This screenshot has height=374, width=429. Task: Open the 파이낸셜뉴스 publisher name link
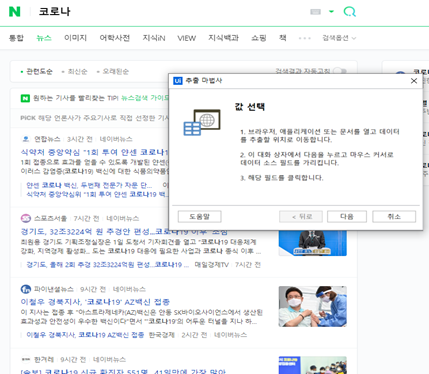click(x=54, y=289)
